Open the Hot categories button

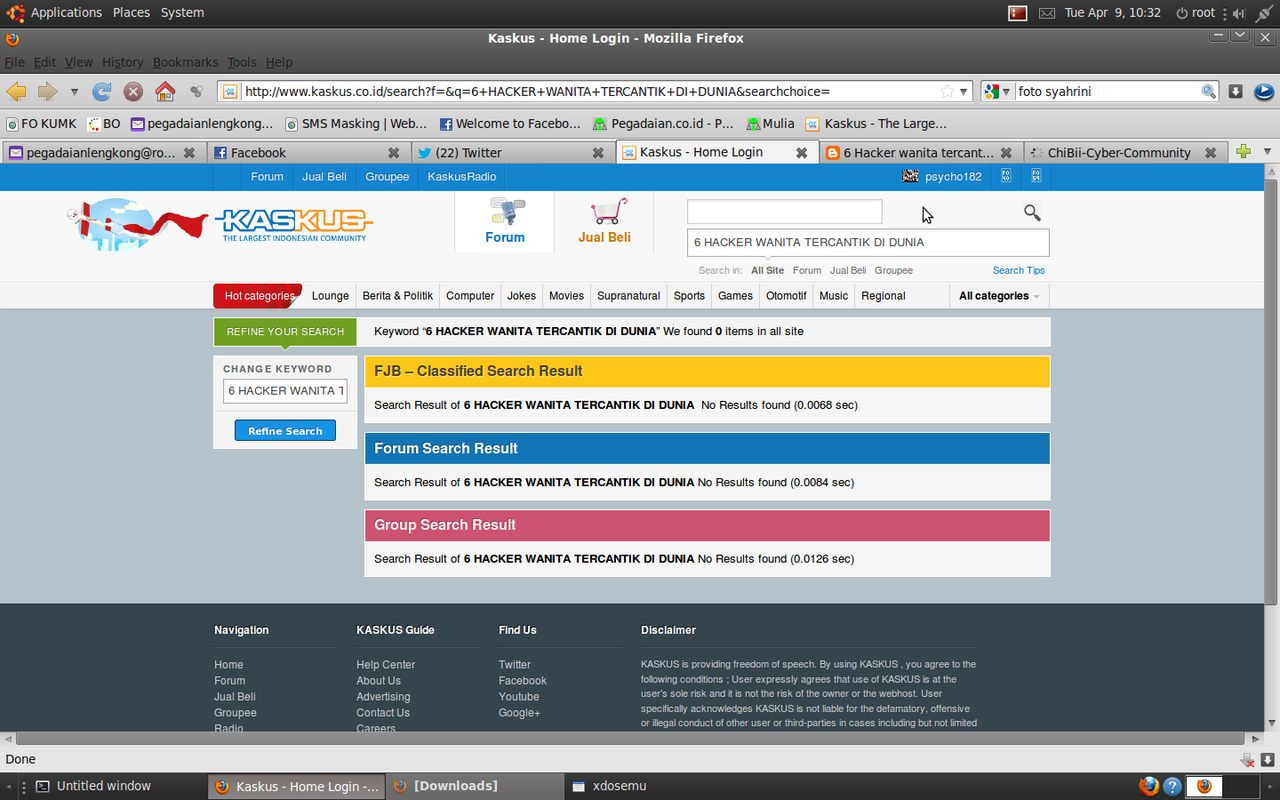click(x=258, y=296)
